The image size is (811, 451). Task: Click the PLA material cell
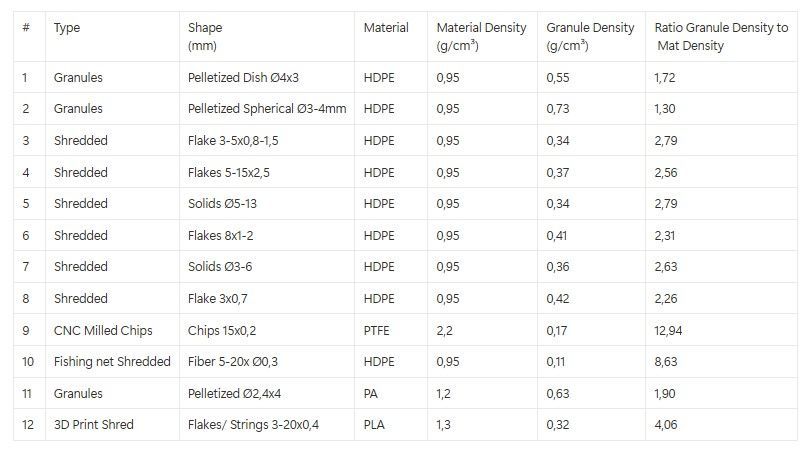tap(375, 425)
